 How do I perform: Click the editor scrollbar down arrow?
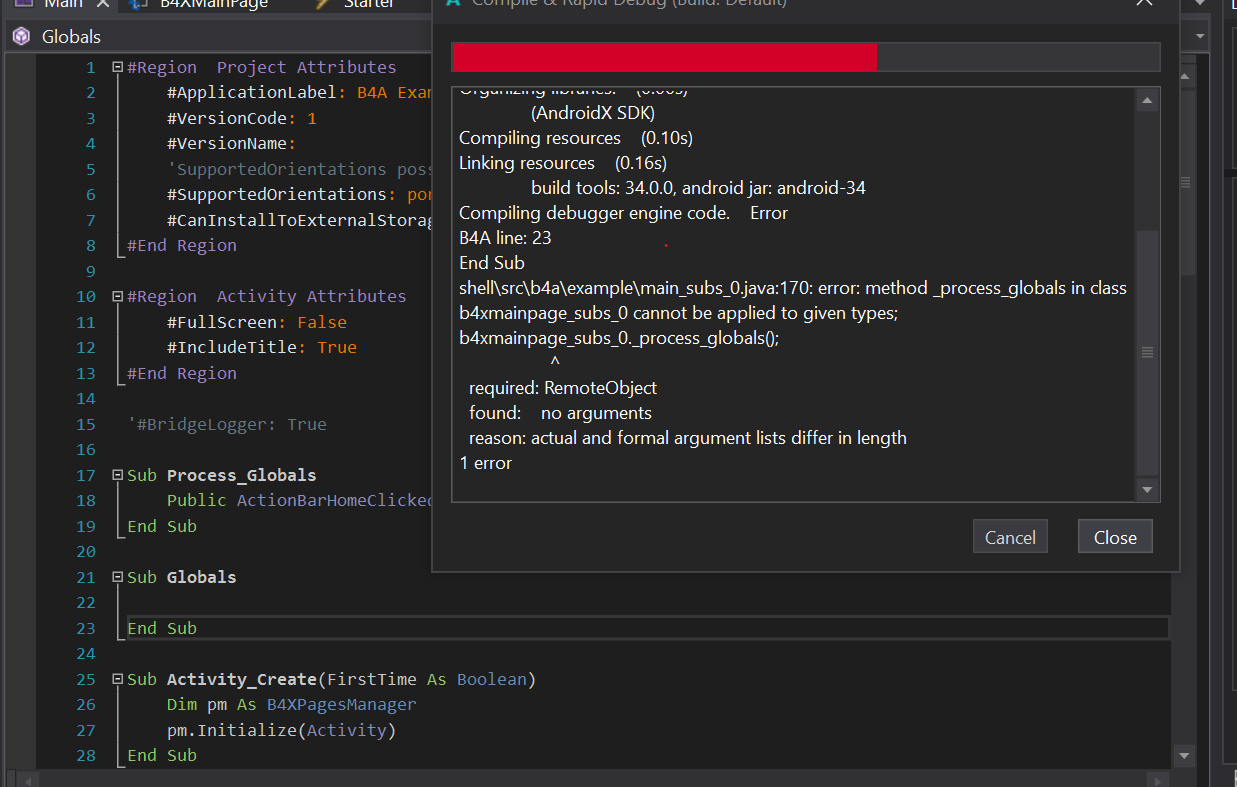(x=1184, y=756)
